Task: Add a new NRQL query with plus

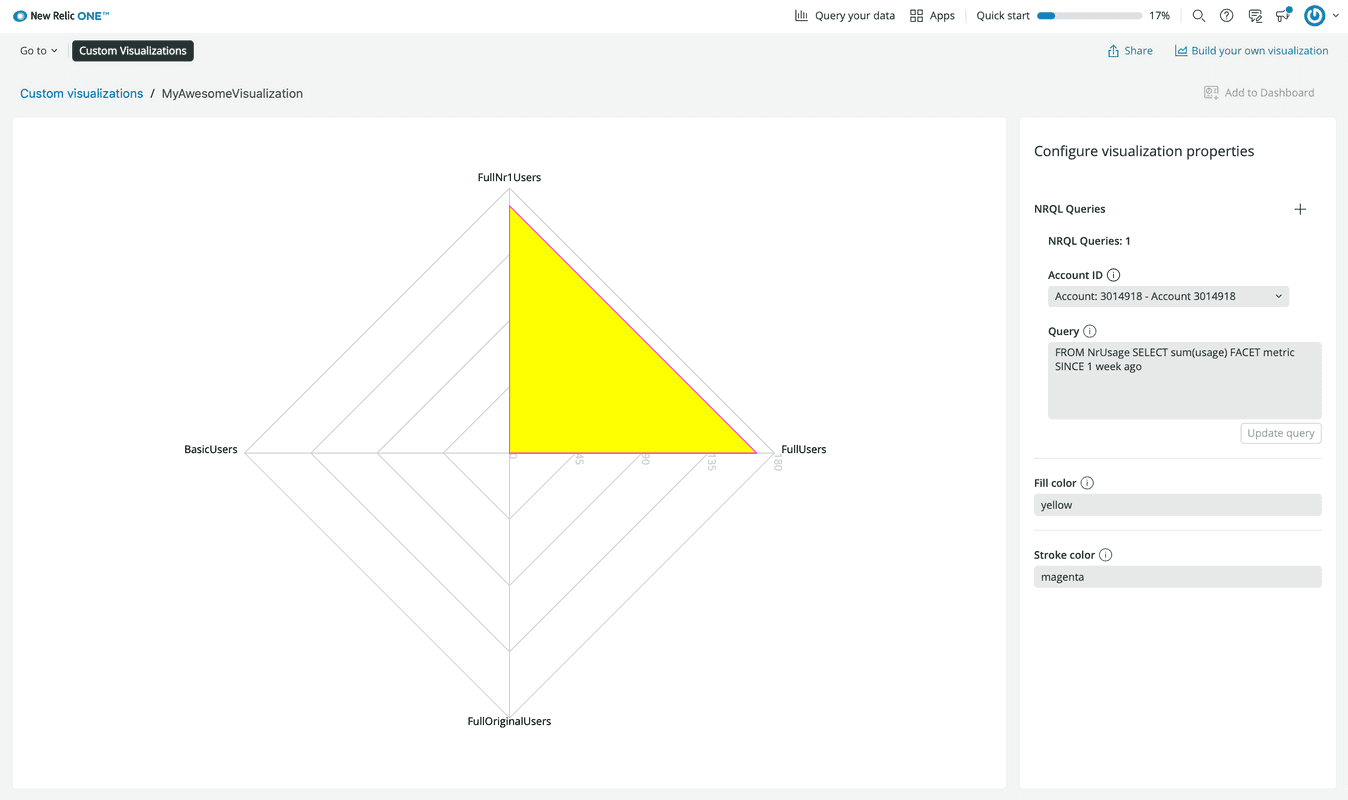Action: click(1300, 209)
